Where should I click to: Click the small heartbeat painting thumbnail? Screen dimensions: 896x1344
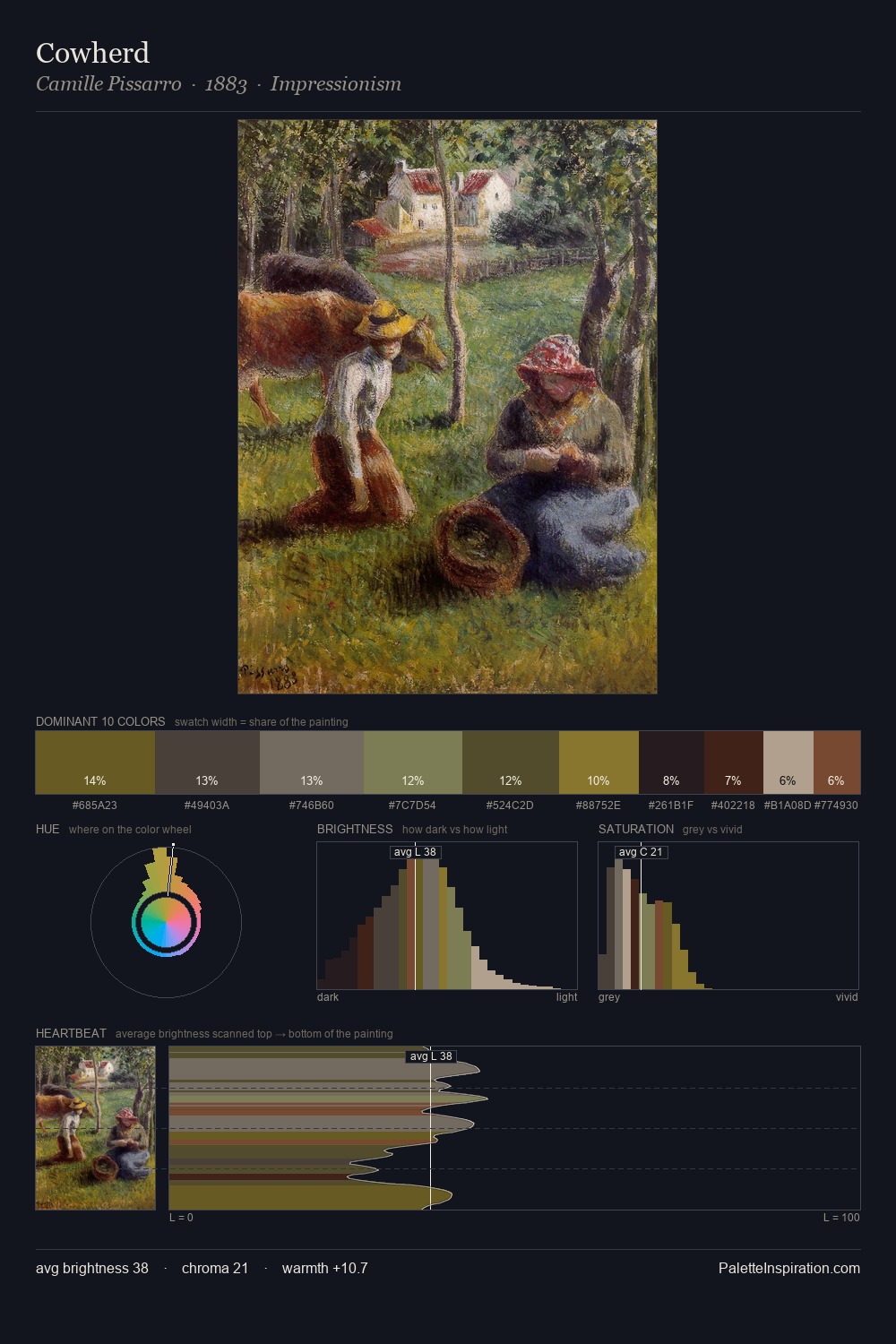tap(96, 1128)
